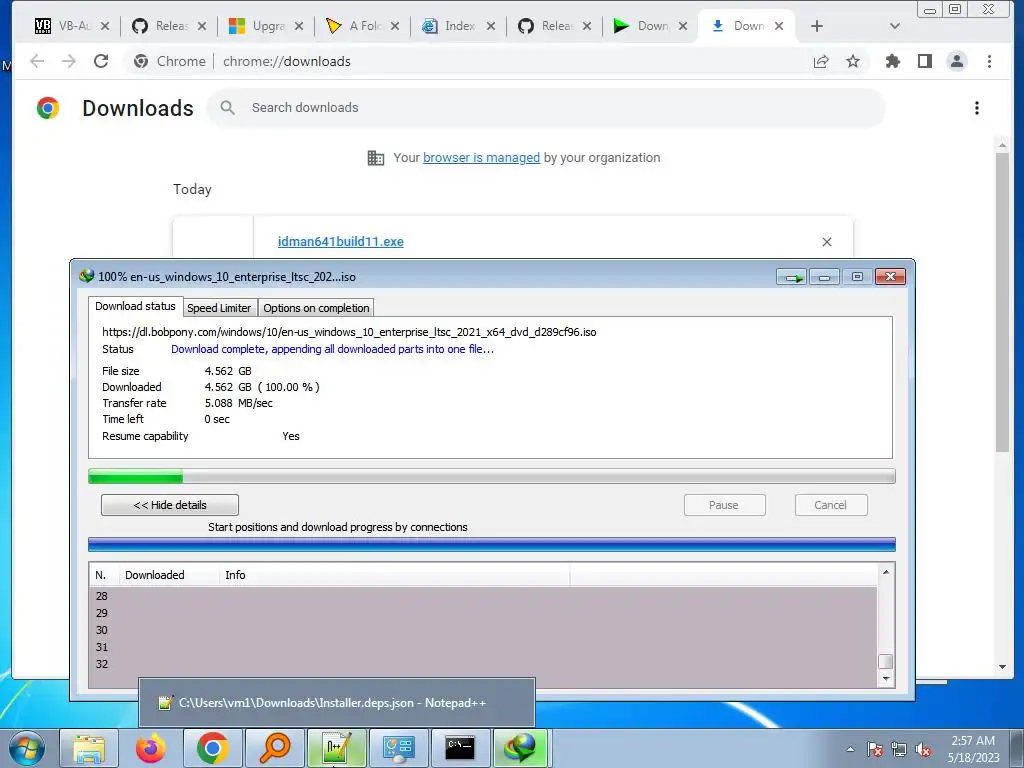Open the tab search chevron in Chrome
This screenshot has height=768, width=1024.
(x=895, y=26)
